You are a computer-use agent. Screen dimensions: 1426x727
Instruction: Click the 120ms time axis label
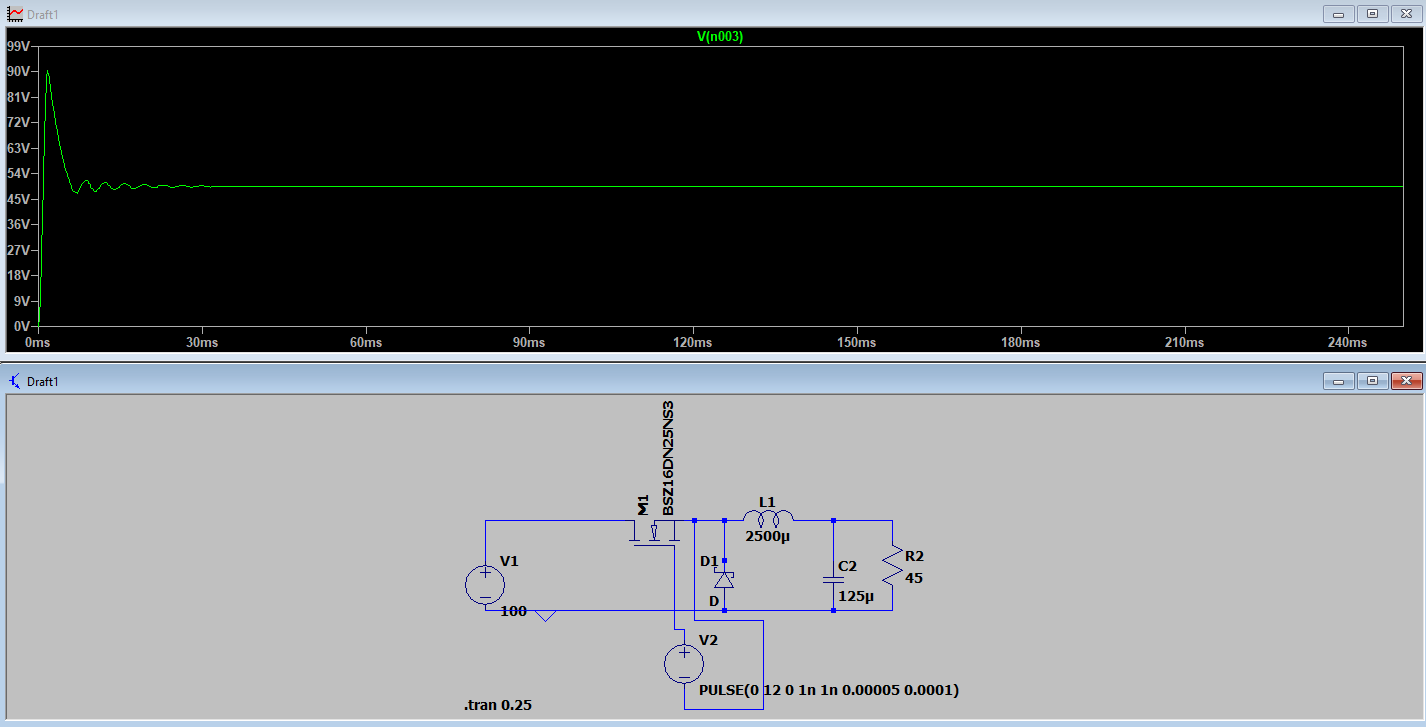click(693, 343)
